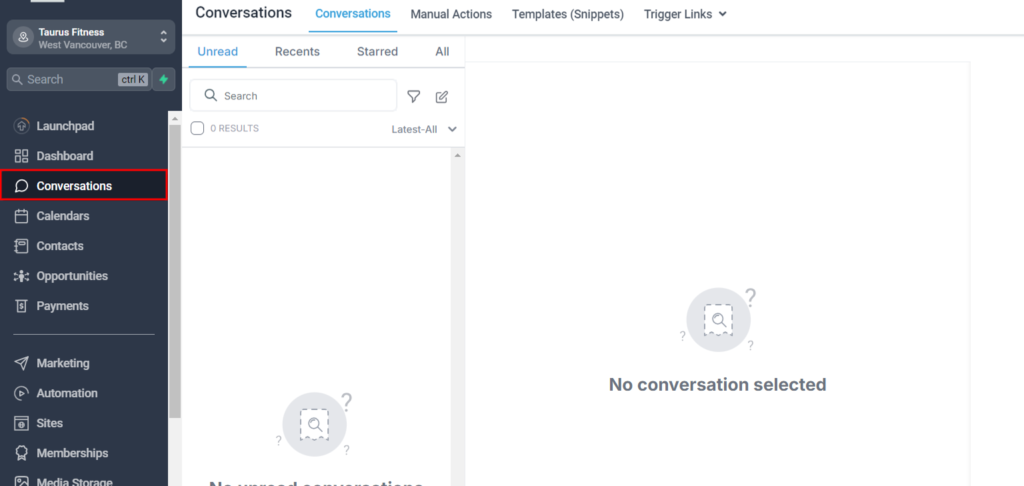Click the compose new message icon
The image size is (1024, 486).
click(442, 96)
